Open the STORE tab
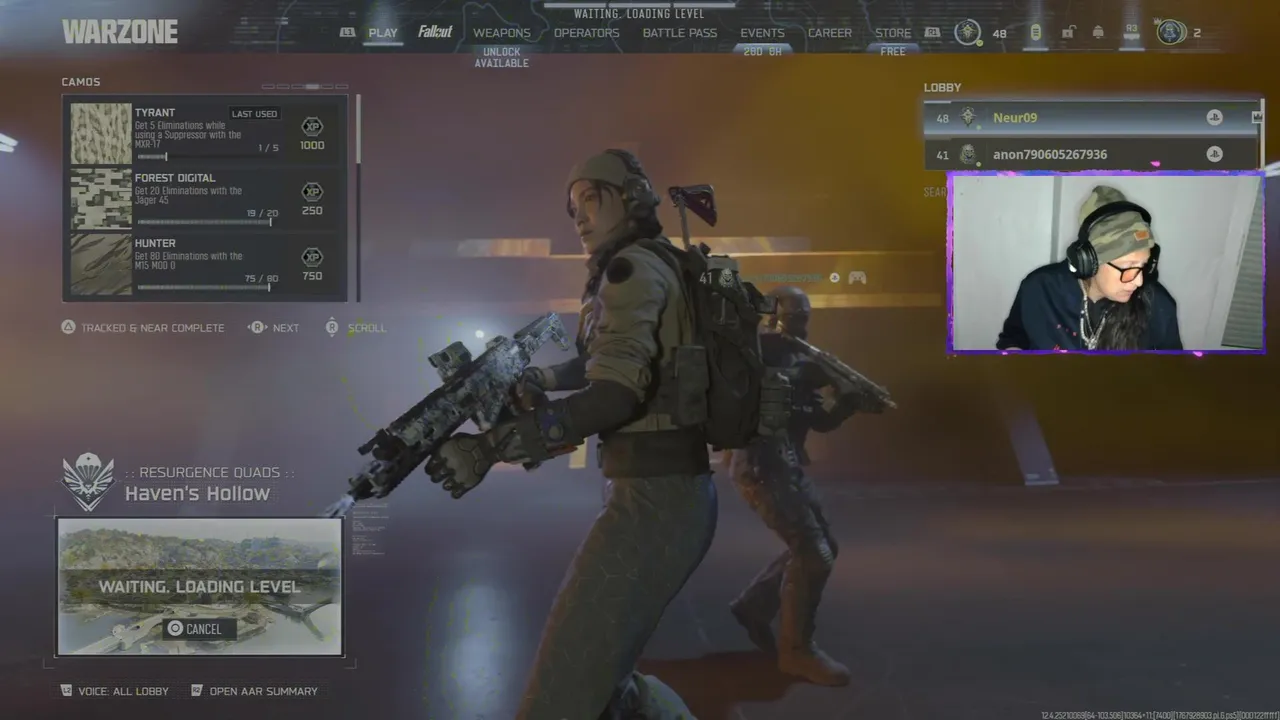Image resolution: width=1280 pixels, height=720 pixels. [x=893, y=33]
